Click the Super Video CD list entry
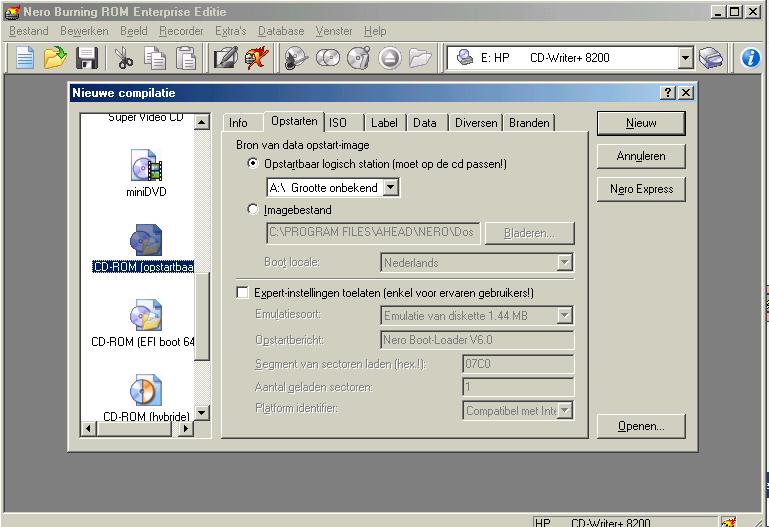This screenshot has height=527, width=769. point(146,118)
